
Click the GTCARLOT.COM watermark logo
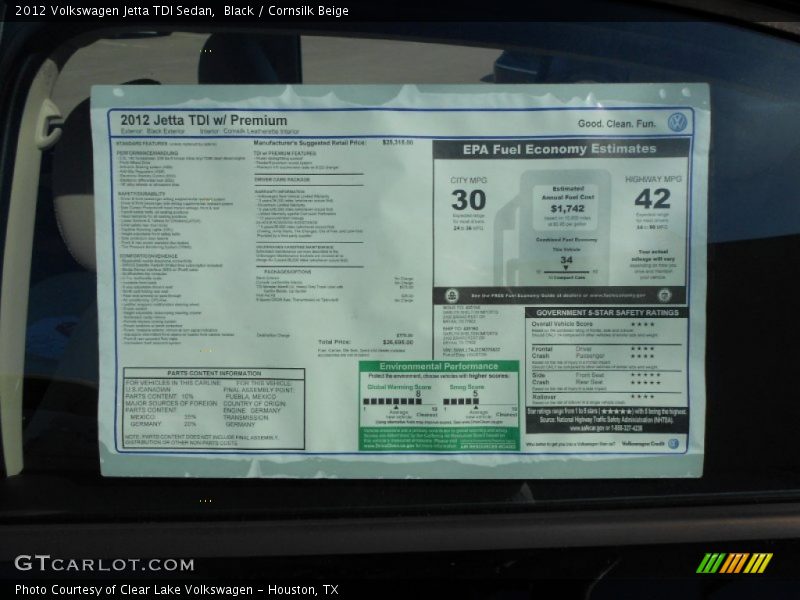point(104,563)
